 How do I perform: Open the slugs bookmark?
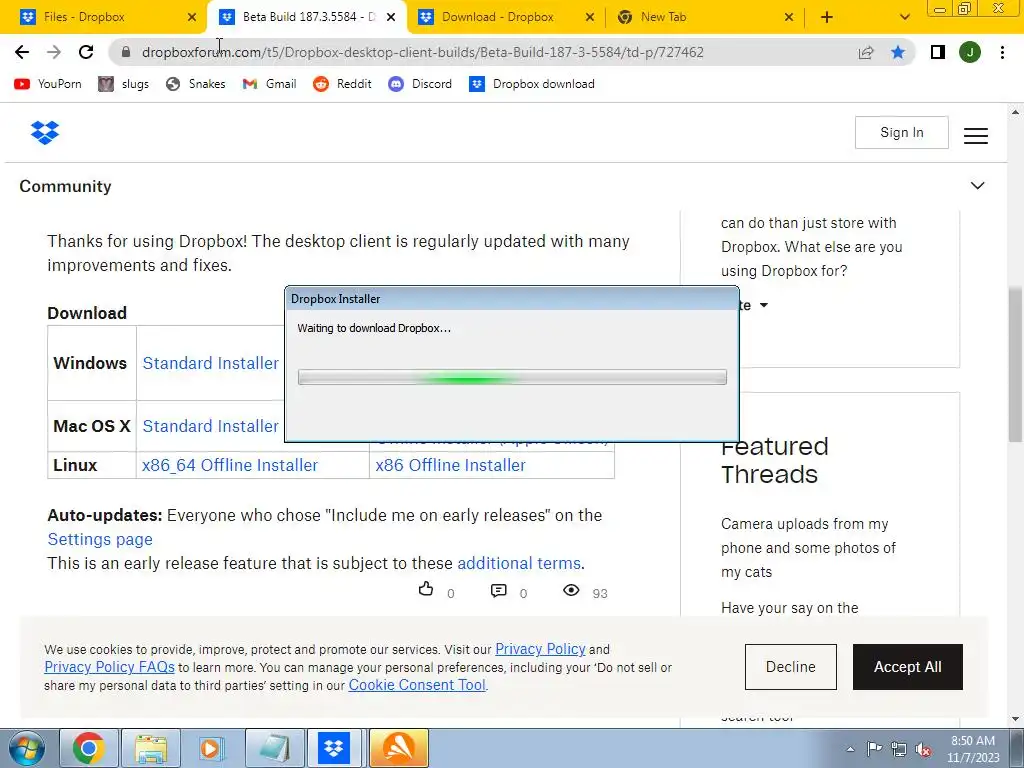[x=123, y=84]
